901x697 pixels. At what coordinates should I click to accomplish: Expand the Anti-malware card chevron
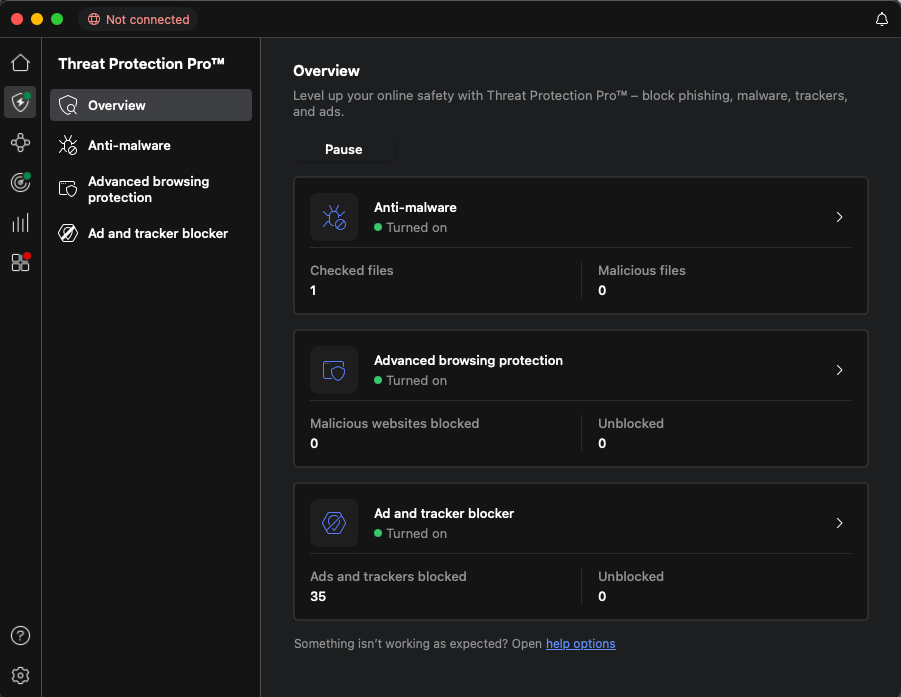coord(840,217)
